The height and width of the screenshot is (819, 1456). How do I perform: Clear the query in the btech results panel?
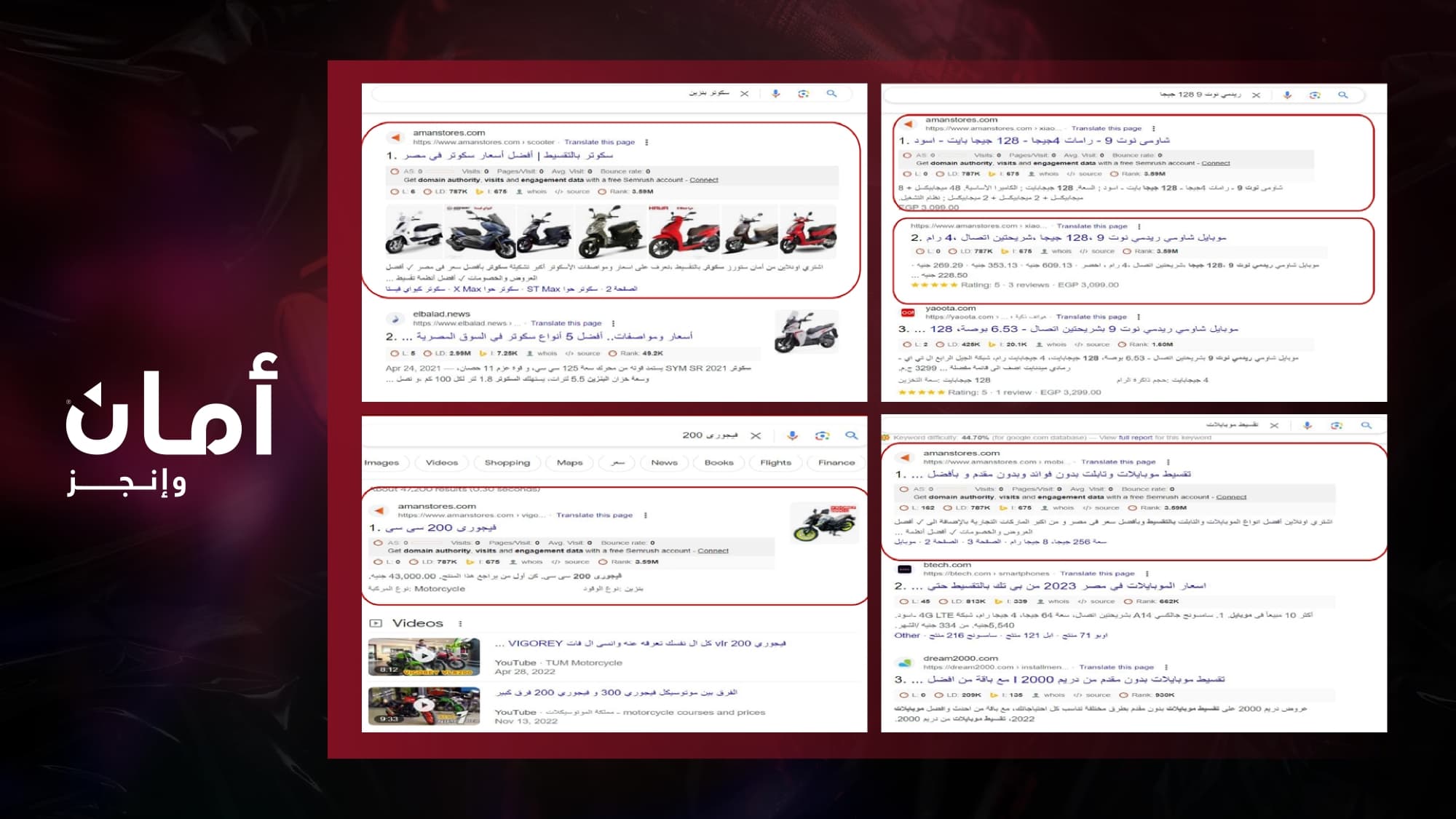[1274, 425]
